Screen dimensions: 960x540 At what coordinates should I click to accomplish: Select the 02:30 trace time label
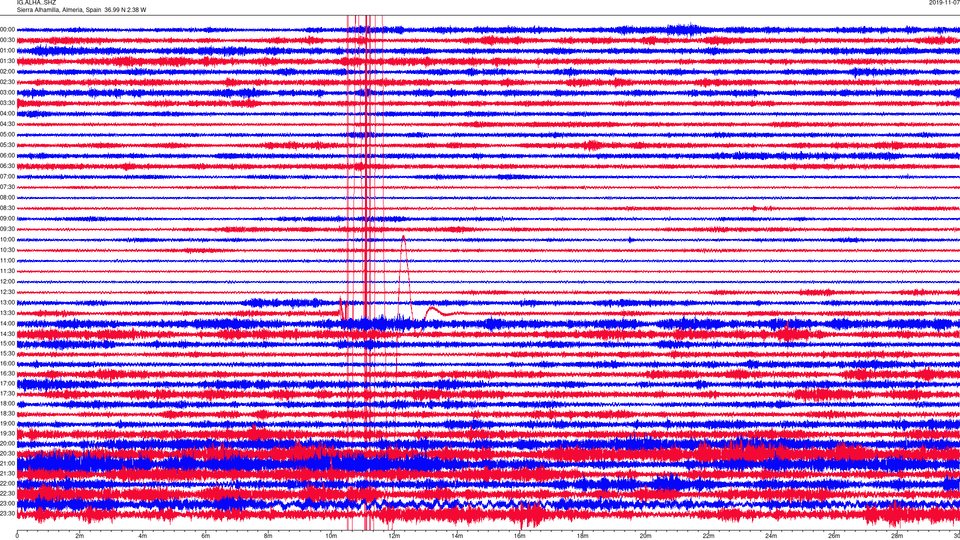7,82
